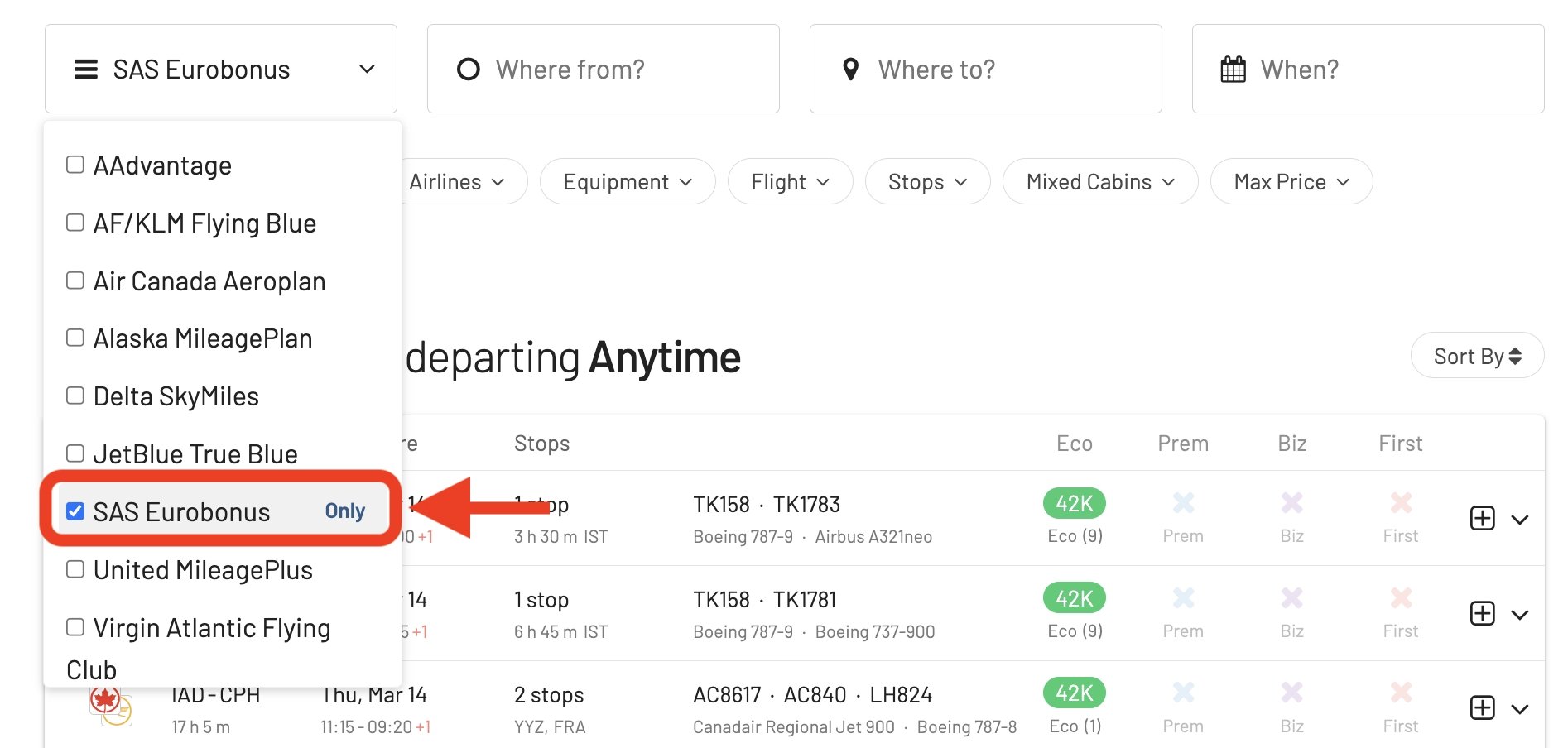This screenshot has width=1568, height=748.
Task: Click the hamburger icon in the program selector
Action: pyautogui.click(x=86, y=70)
